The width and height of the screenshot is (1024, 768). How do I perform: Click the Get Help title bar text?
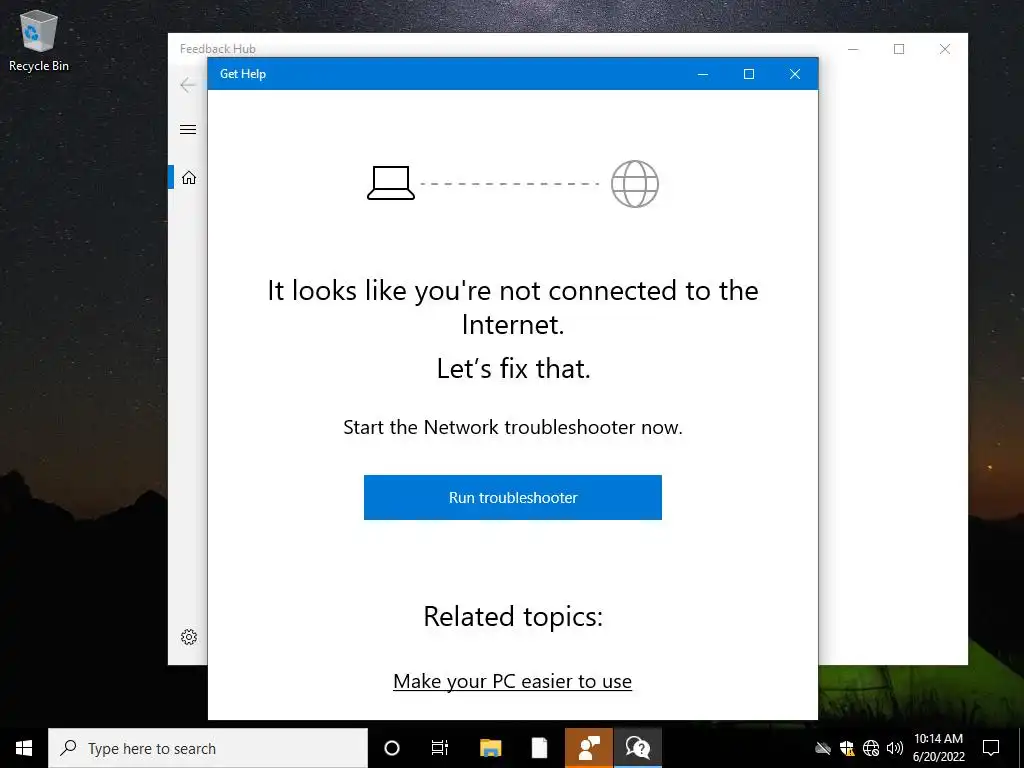[x=243, y=74]
